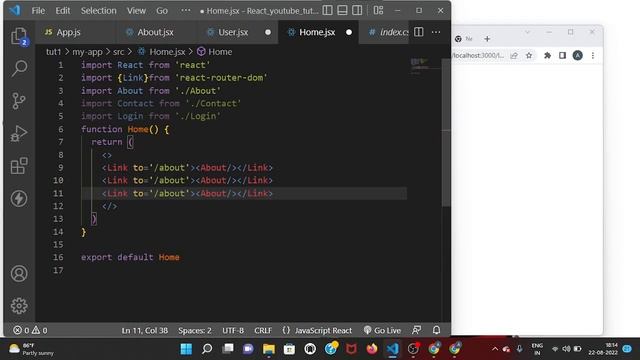Open Customize Layout icon in title bar
The height and width of the screenshot is (360, 640).
click(x=378, y=10)
